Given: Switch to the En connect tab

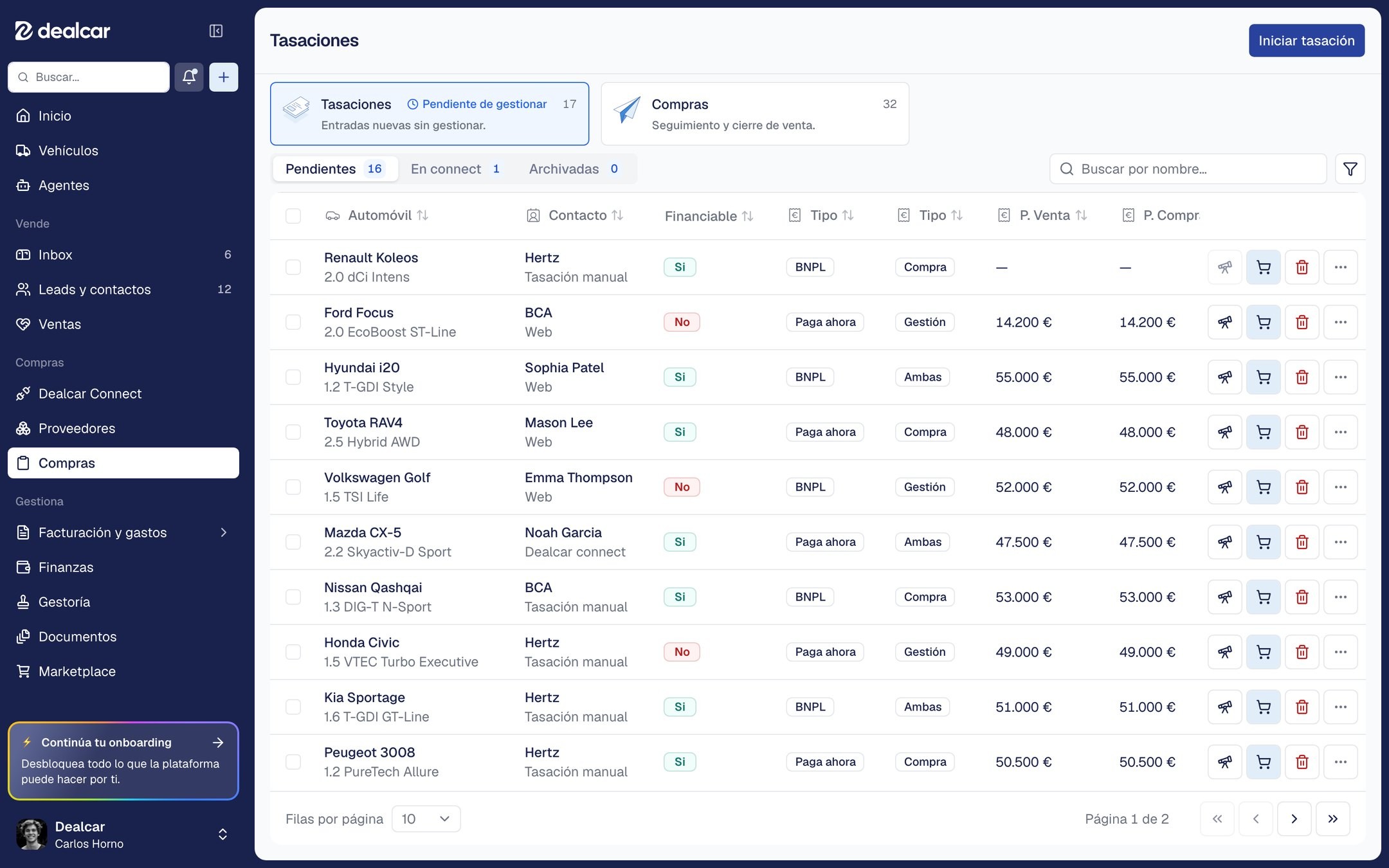Looking at the screenshot, I should click(455, 169).
